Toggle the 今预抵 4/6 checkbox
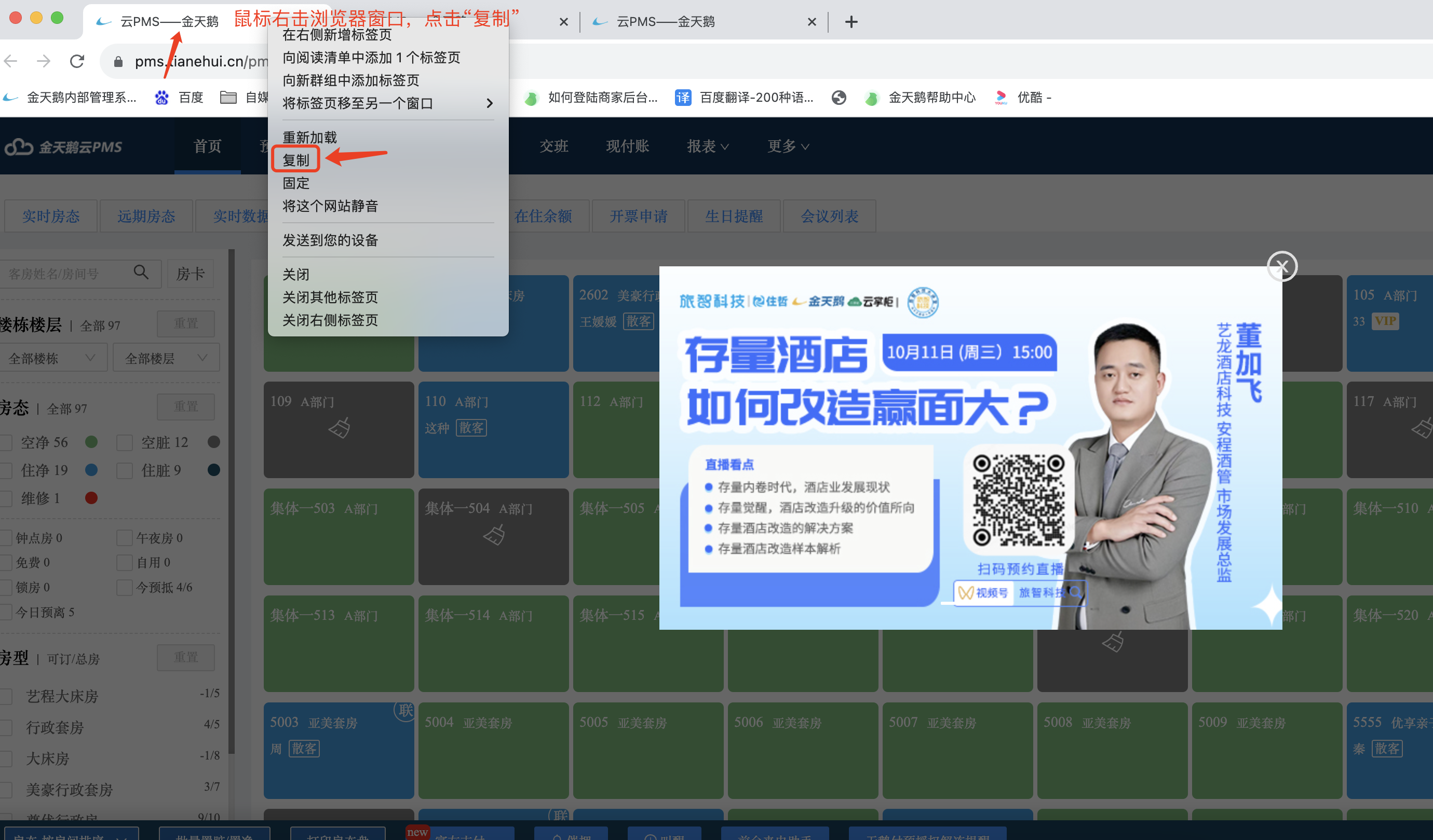This screenshot has height=840, width=1433. tap(125, 588)
